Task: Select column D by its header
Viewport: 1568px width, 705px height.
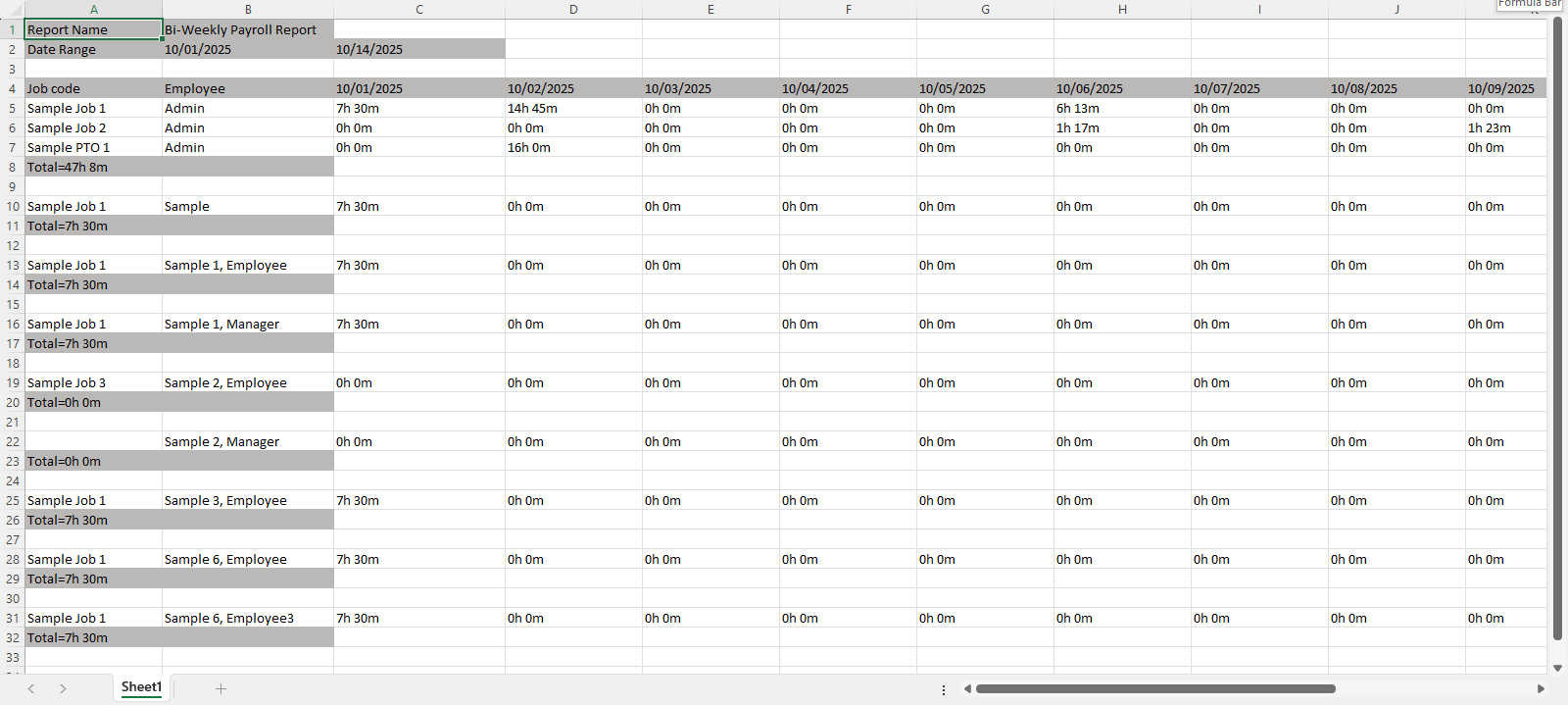Action: point(573,9)
